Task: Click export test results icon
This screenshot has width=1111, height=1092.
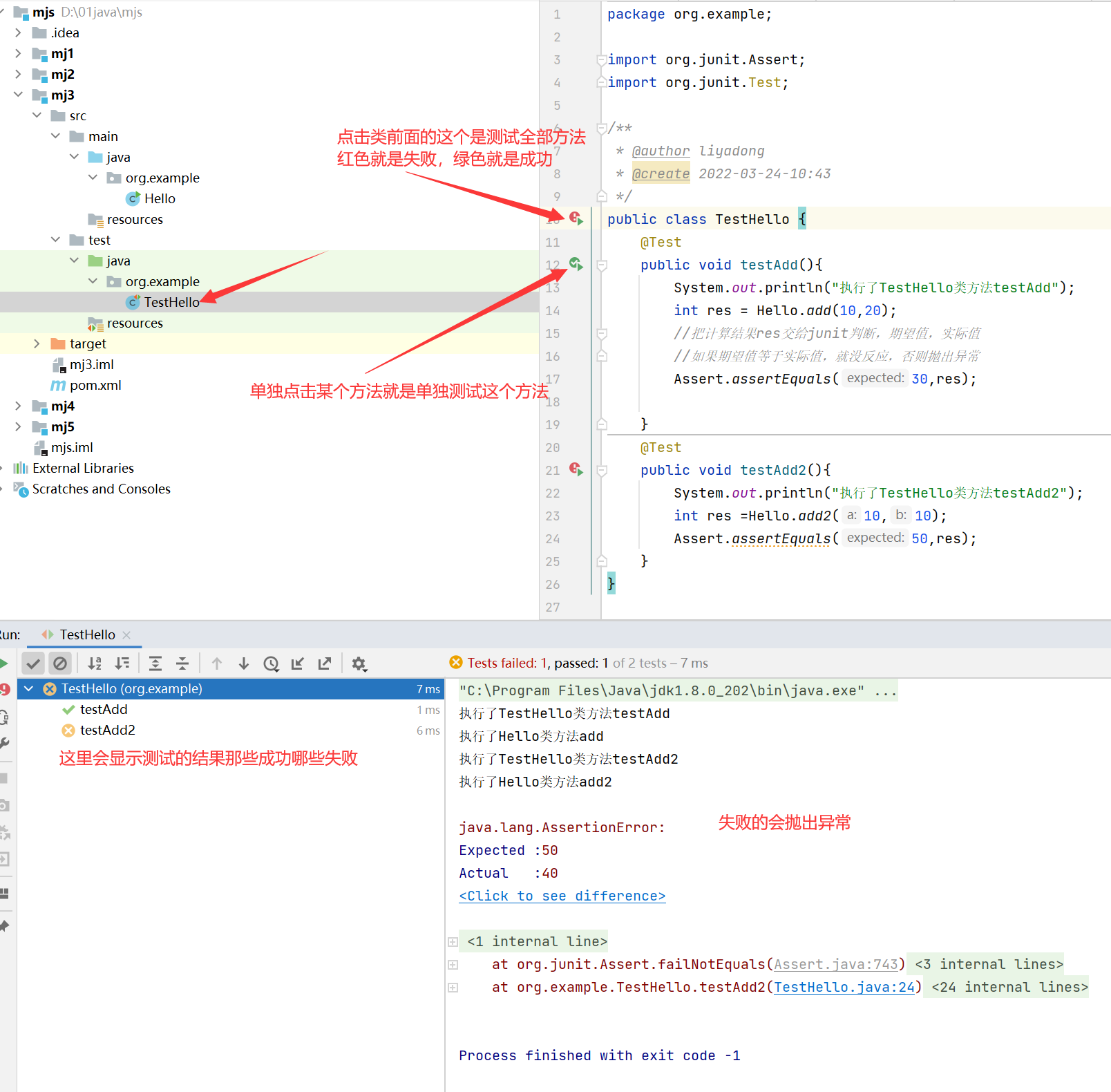Action: [325, 663]
